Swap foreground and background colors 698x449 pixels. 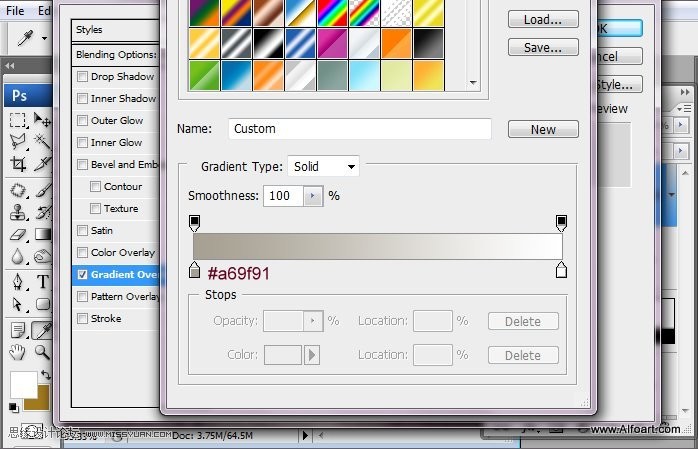coord(45,375)
